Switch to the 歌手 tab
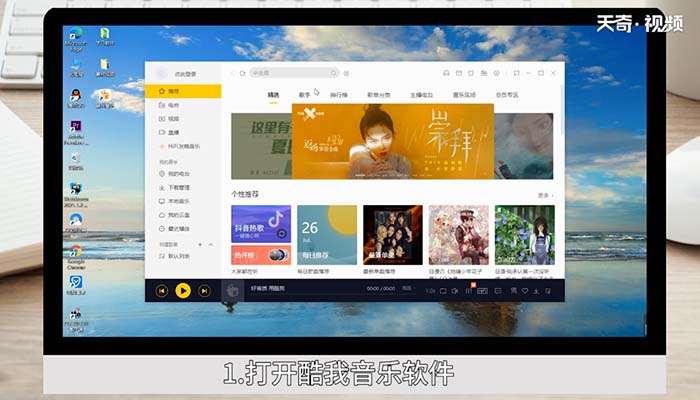This screenshot has height=400, width=700. point(304,95)
